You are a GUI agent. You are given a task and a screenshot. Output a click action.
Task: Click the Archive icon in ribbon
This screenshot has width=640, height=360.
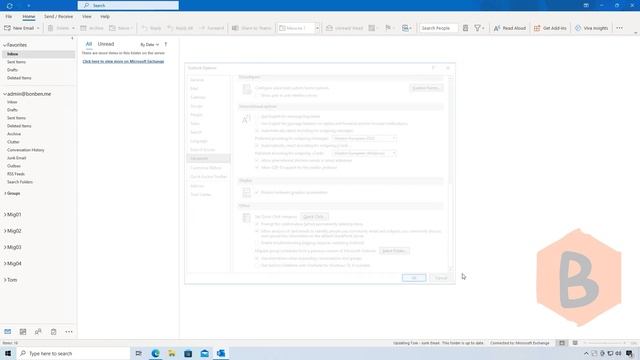(x=83, y=28)
